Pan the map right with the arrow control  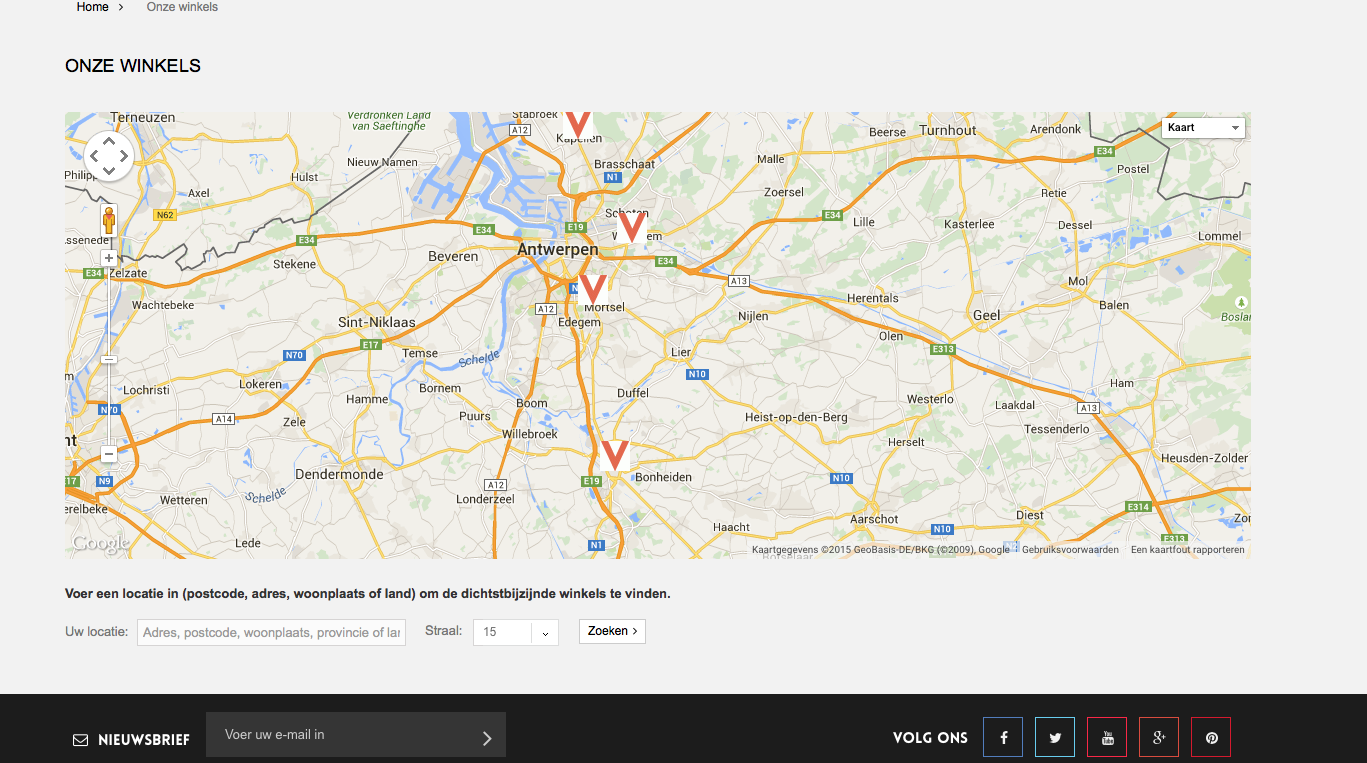pos(124,156)
